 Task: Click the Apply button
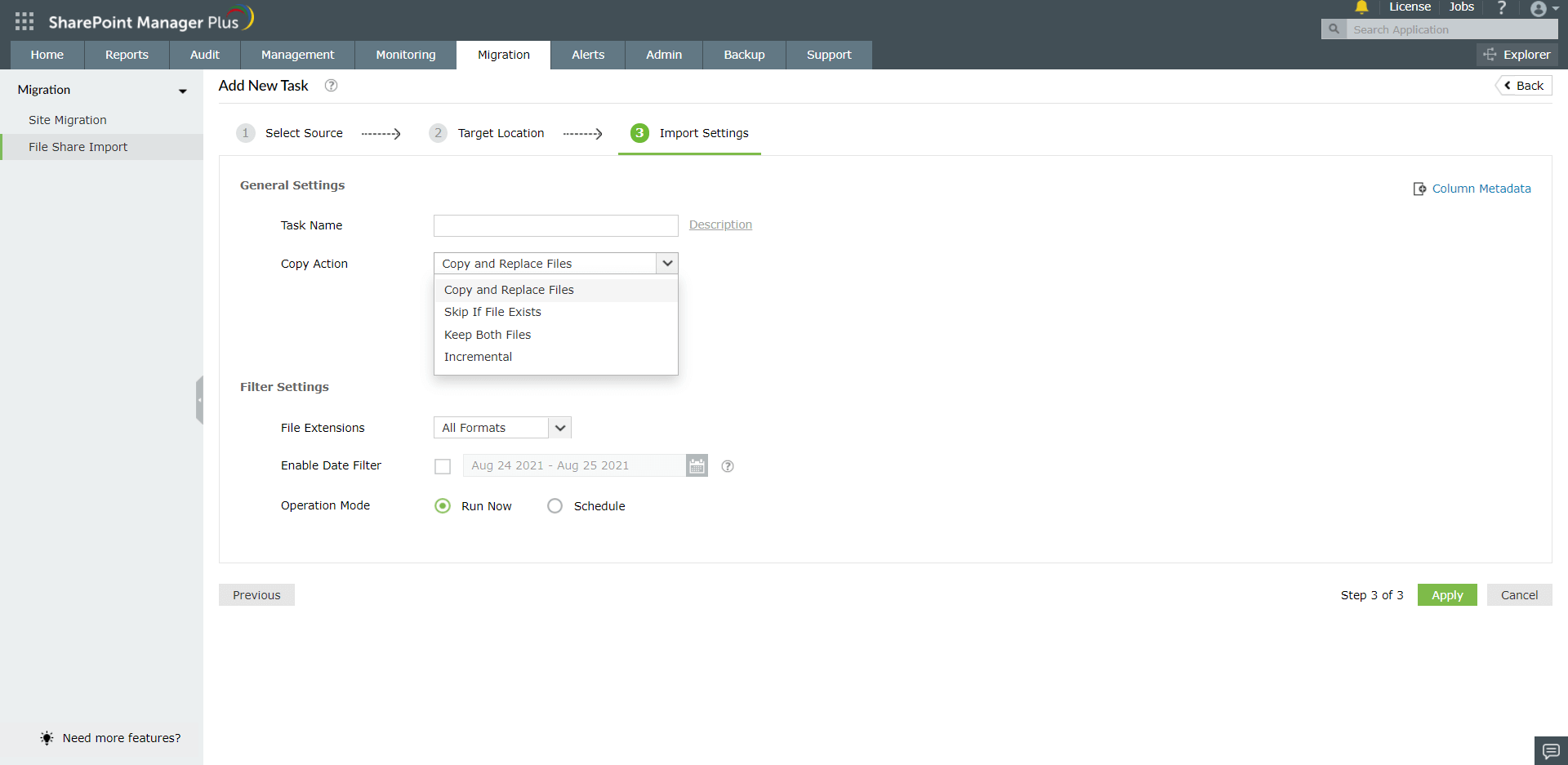point(1447,595)
